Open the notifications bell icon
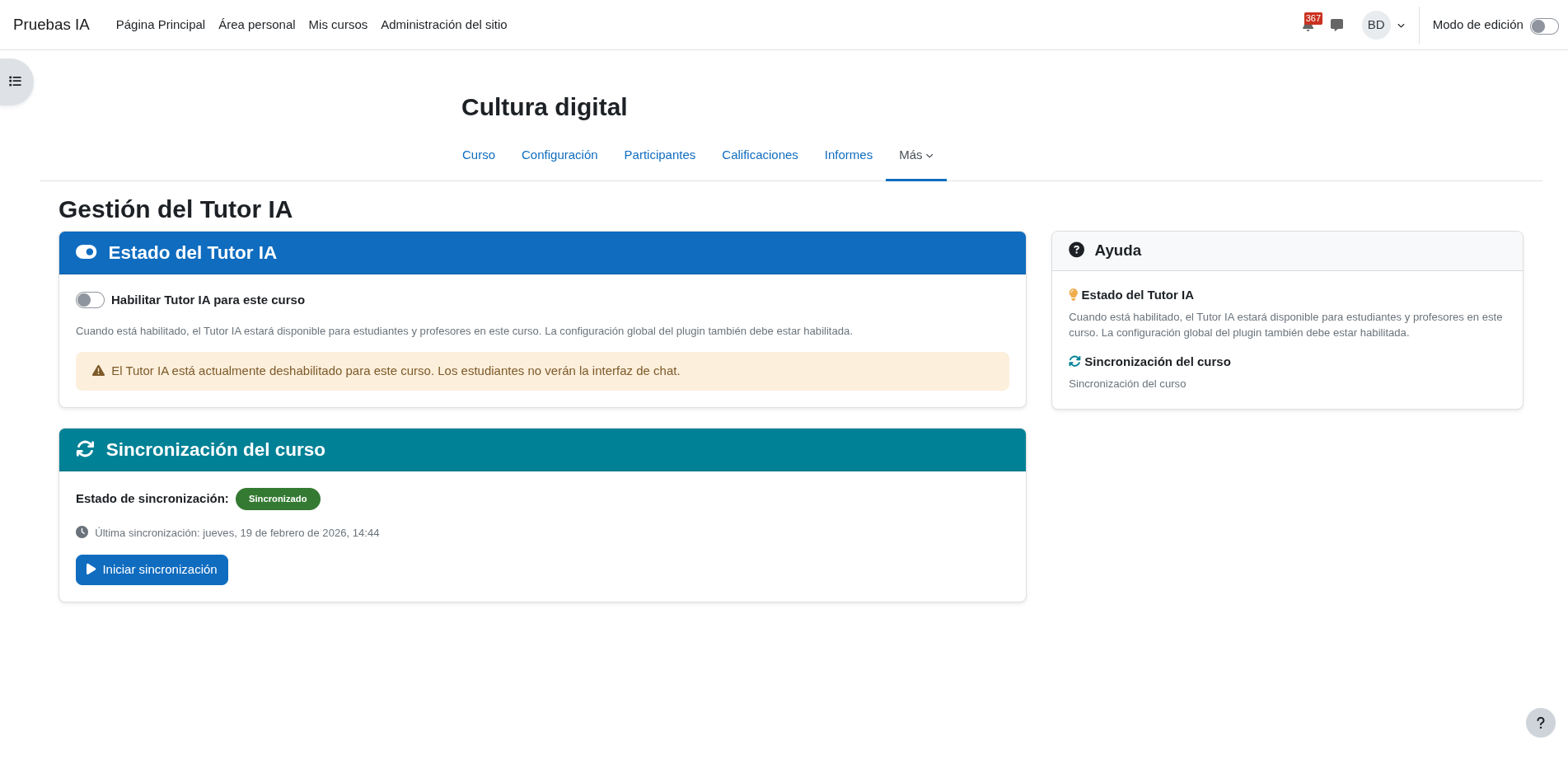 click(x=1308, y=26)
